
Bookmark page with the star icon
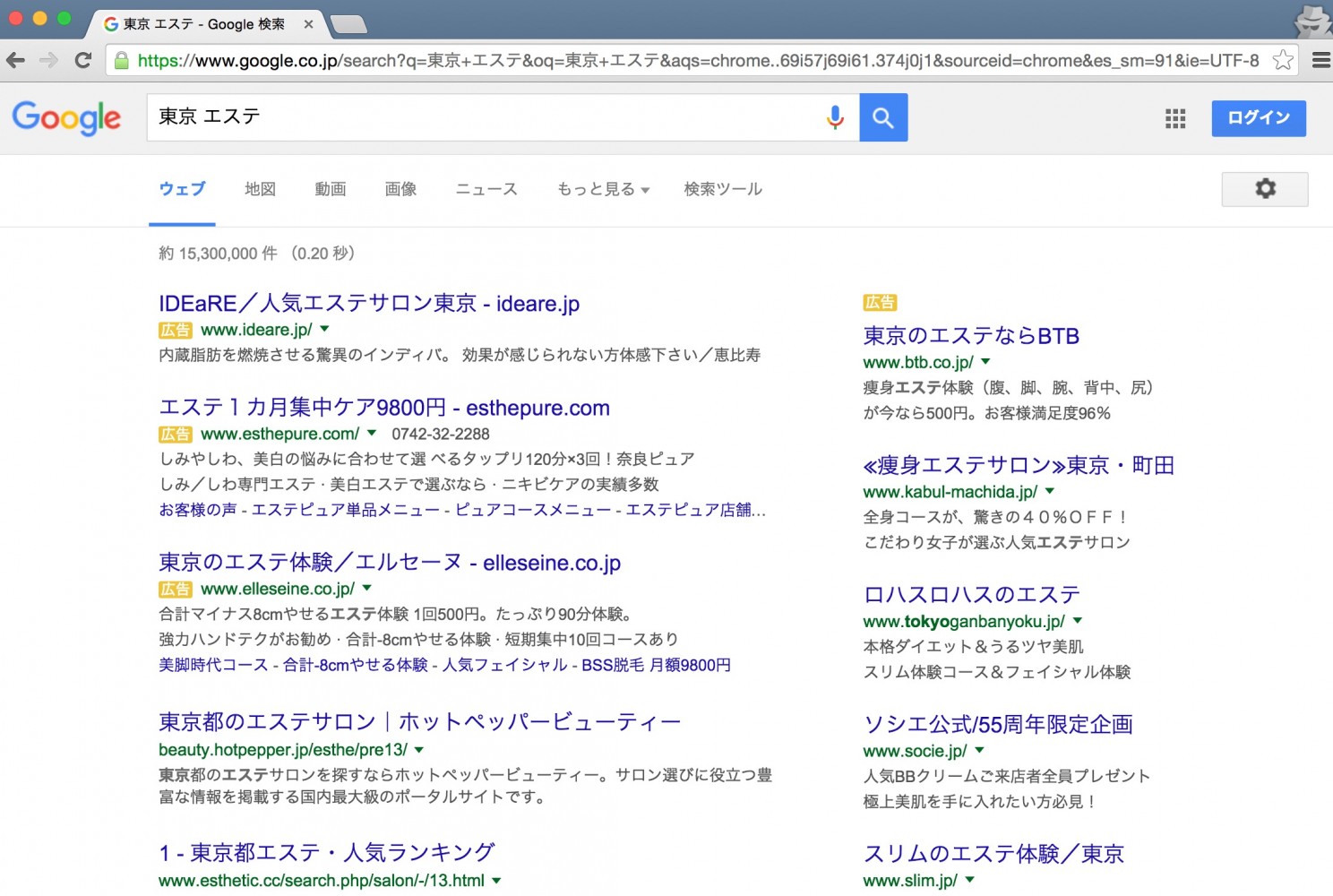[x=1283, y=60]
